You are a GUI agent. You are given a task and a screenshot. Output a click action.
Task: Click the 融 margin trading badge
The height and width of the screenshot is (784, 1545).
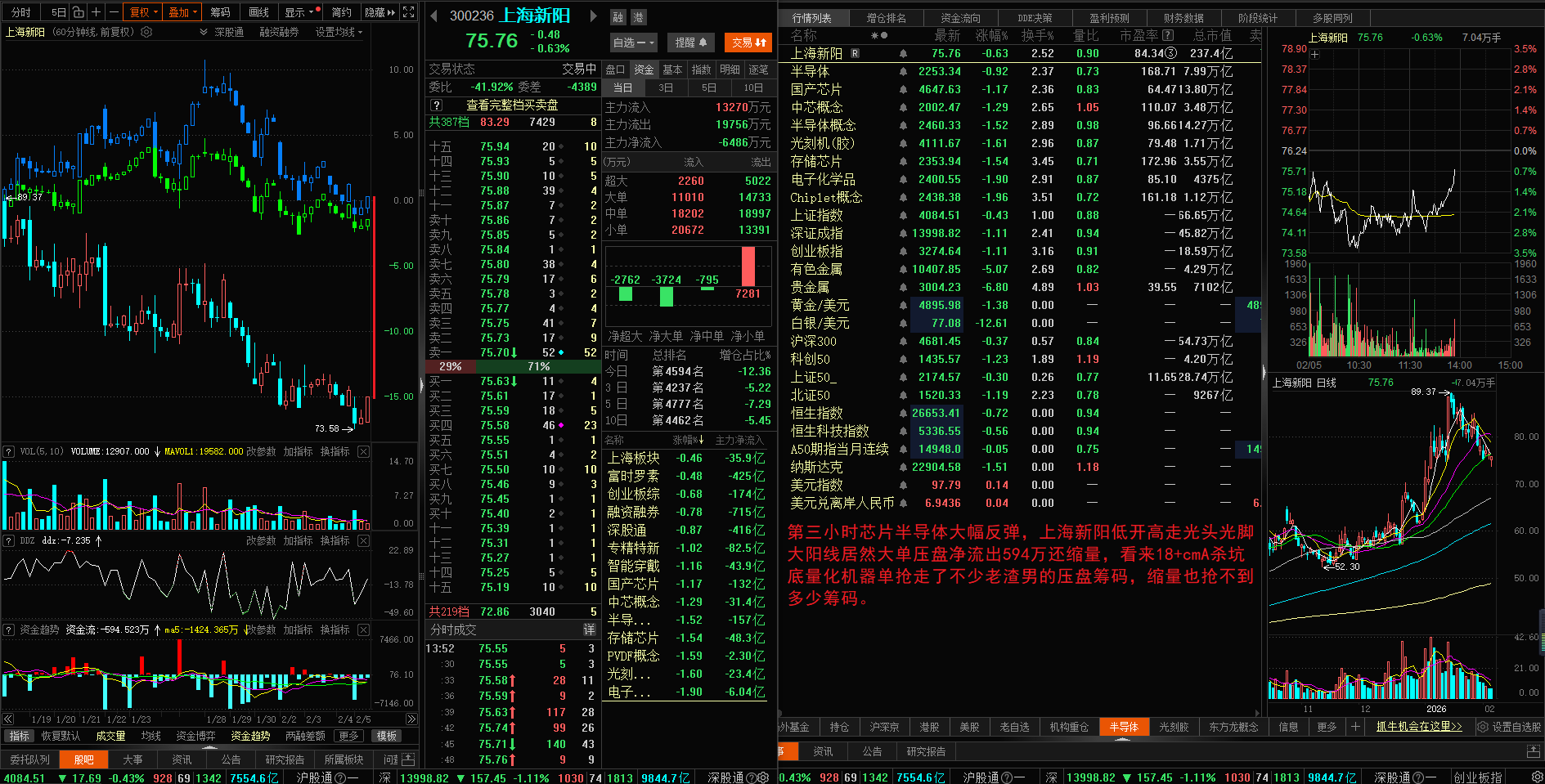[618, 16]
